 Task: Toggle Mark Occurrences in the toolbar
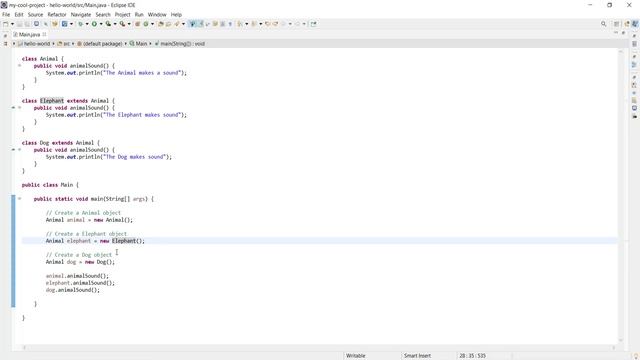tap(200, 24)
